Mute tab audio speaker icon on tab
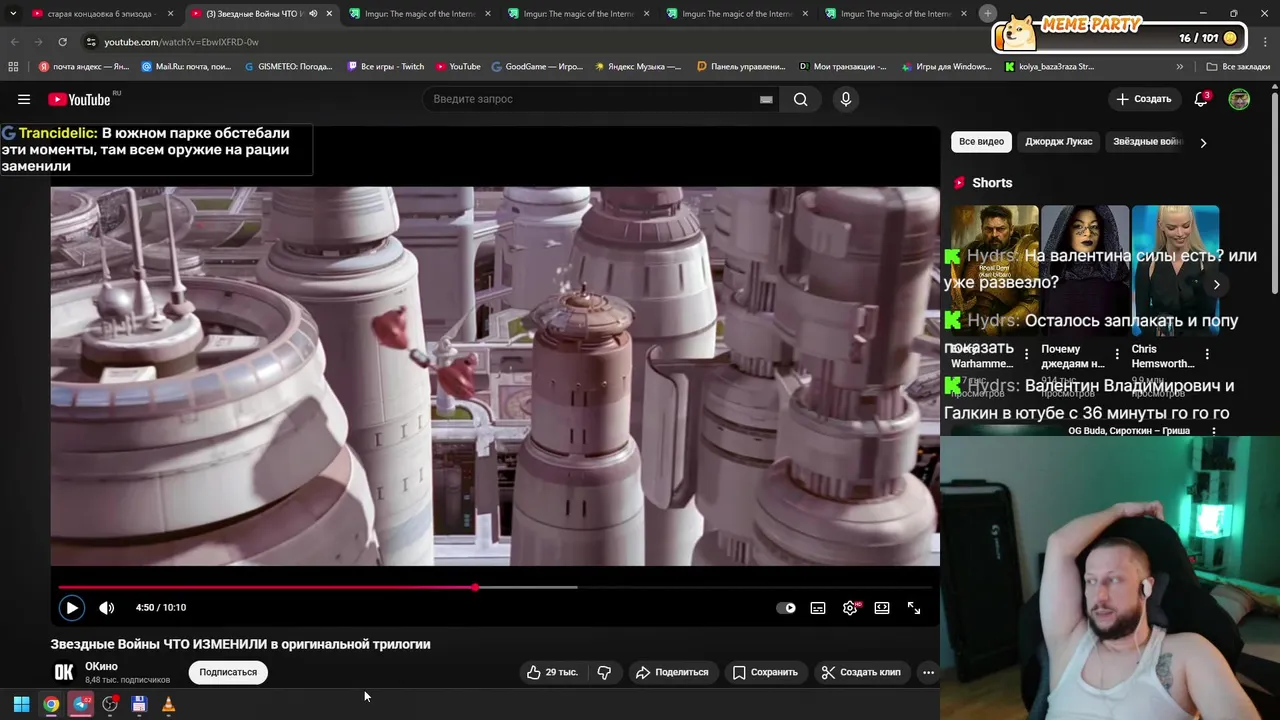Viewport: 1280px width, 720px height. 313,14
